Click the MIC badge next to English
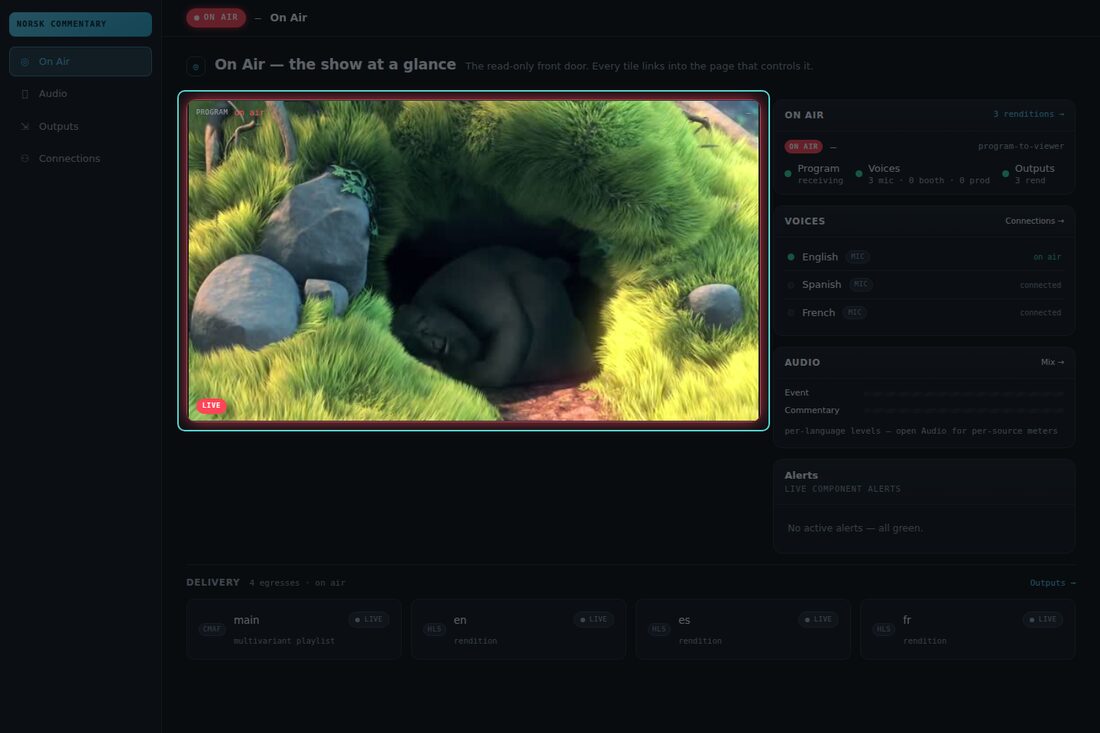This screenshot has height=733, width=1100. (857, 257)
